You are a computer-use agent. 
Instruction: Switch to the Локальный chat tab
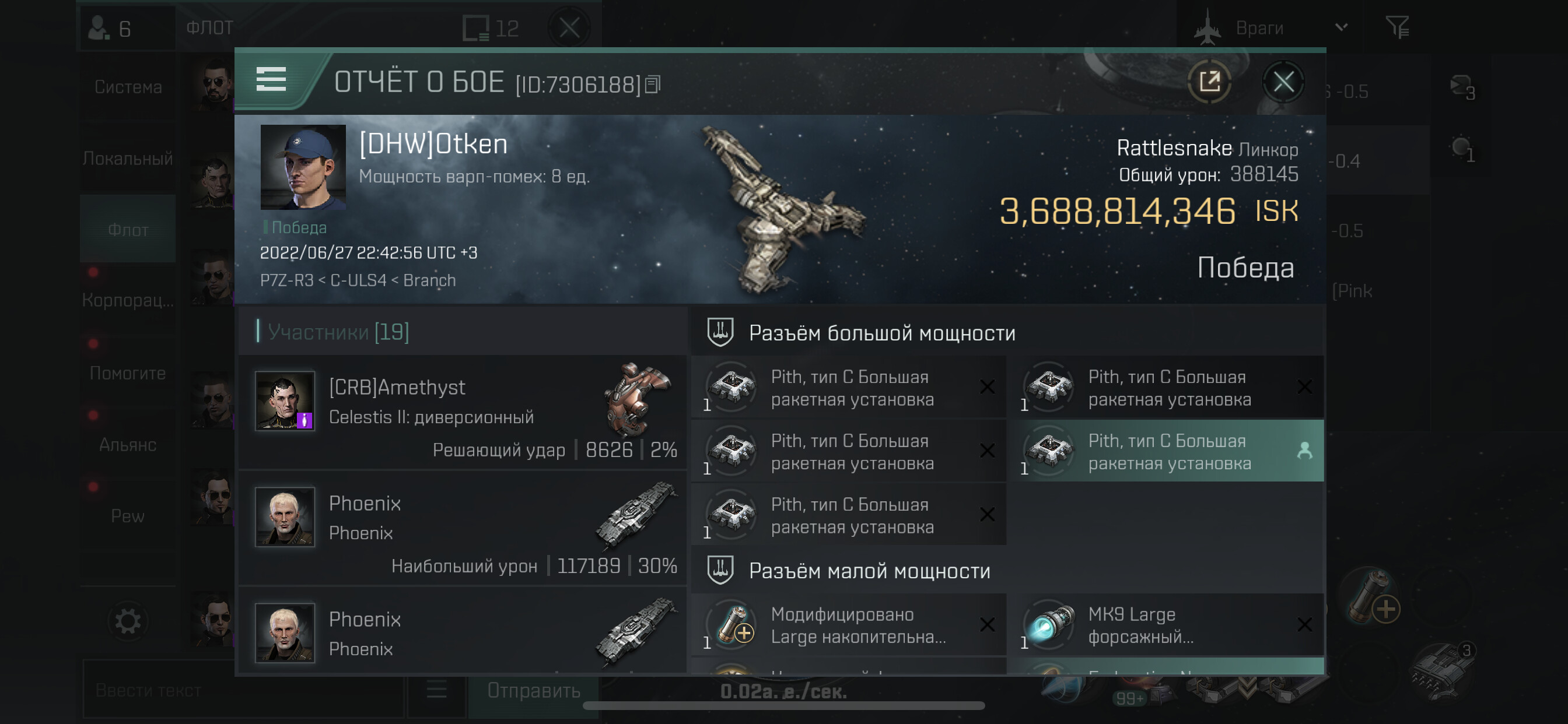[x=128, y=159]
